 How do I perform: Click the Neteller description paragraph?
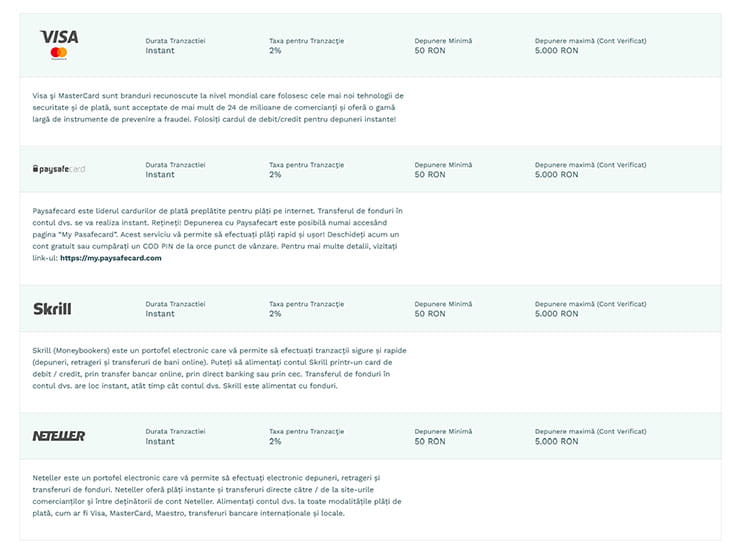(x=216, y=494)
